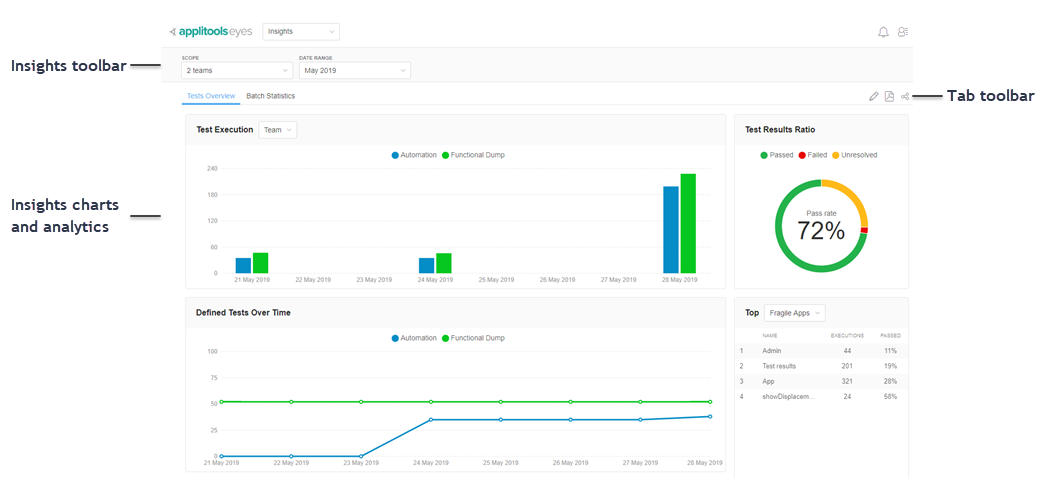Switch to the Batch Statistics tab
The height and width of the screenshot is (494, 1046).
point(270,96)
